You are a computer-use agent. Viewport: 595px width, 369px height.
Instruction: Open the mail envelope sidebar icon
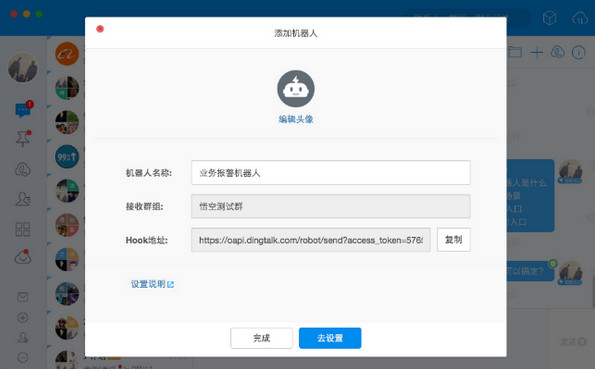coord(23,296)
